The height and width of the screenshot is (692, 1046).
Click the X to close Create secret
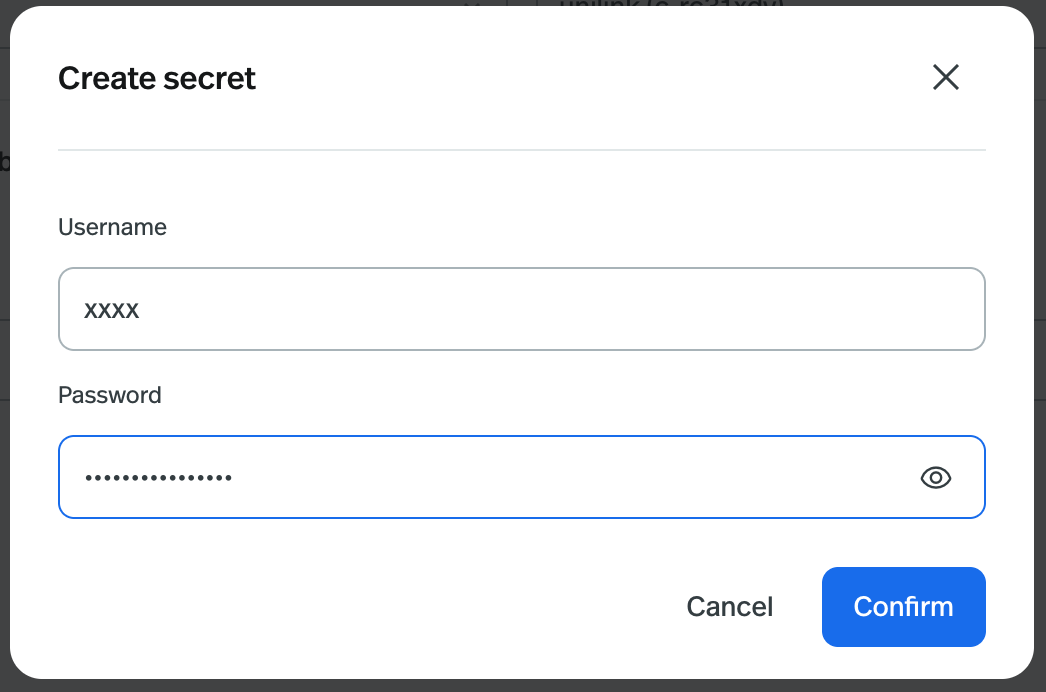945,77
